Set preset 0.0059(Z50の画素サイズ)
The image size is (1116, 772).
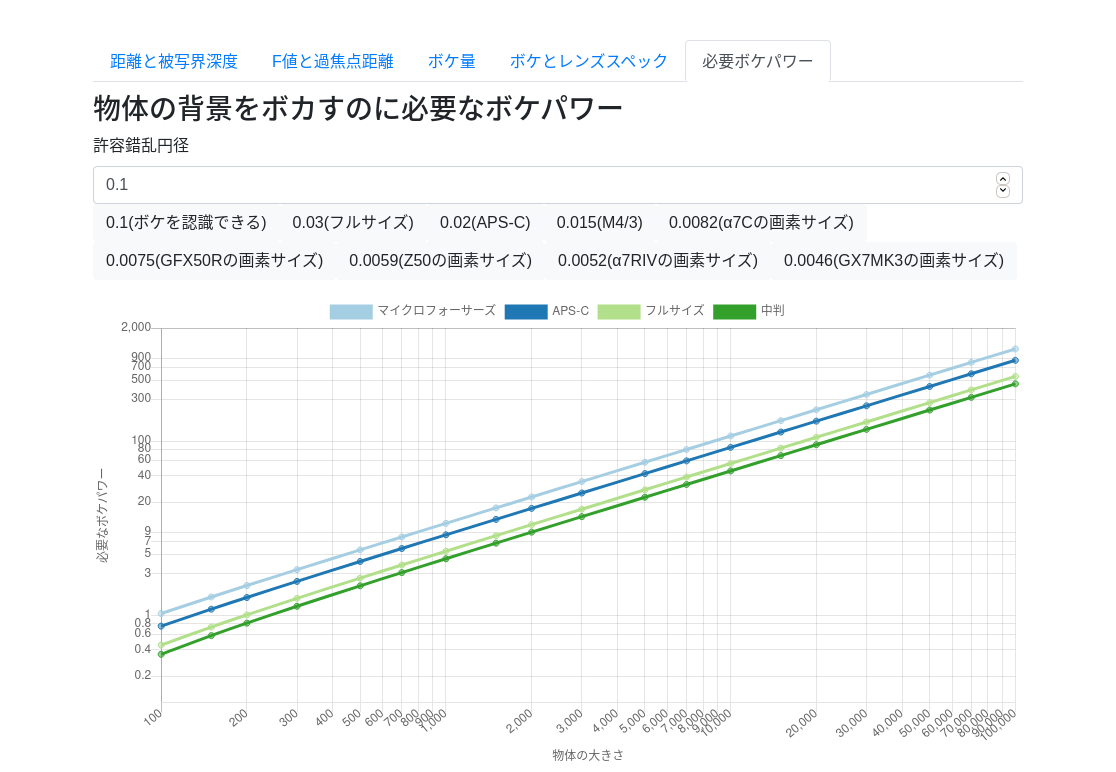pyautogui.click(x=440, y=260)
